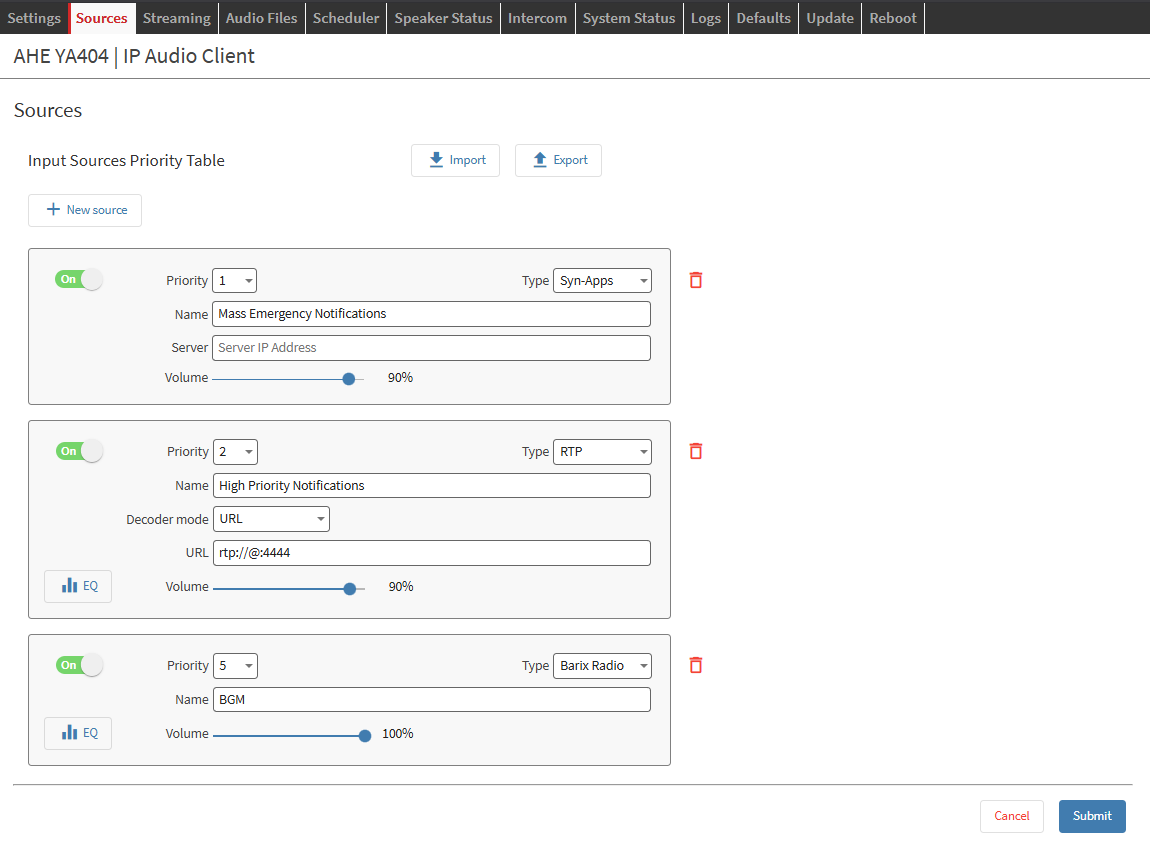Submit the sources configuration
Image resolution: width=1150 pixels, height=849 pixels.
[x=1092, y=816]
